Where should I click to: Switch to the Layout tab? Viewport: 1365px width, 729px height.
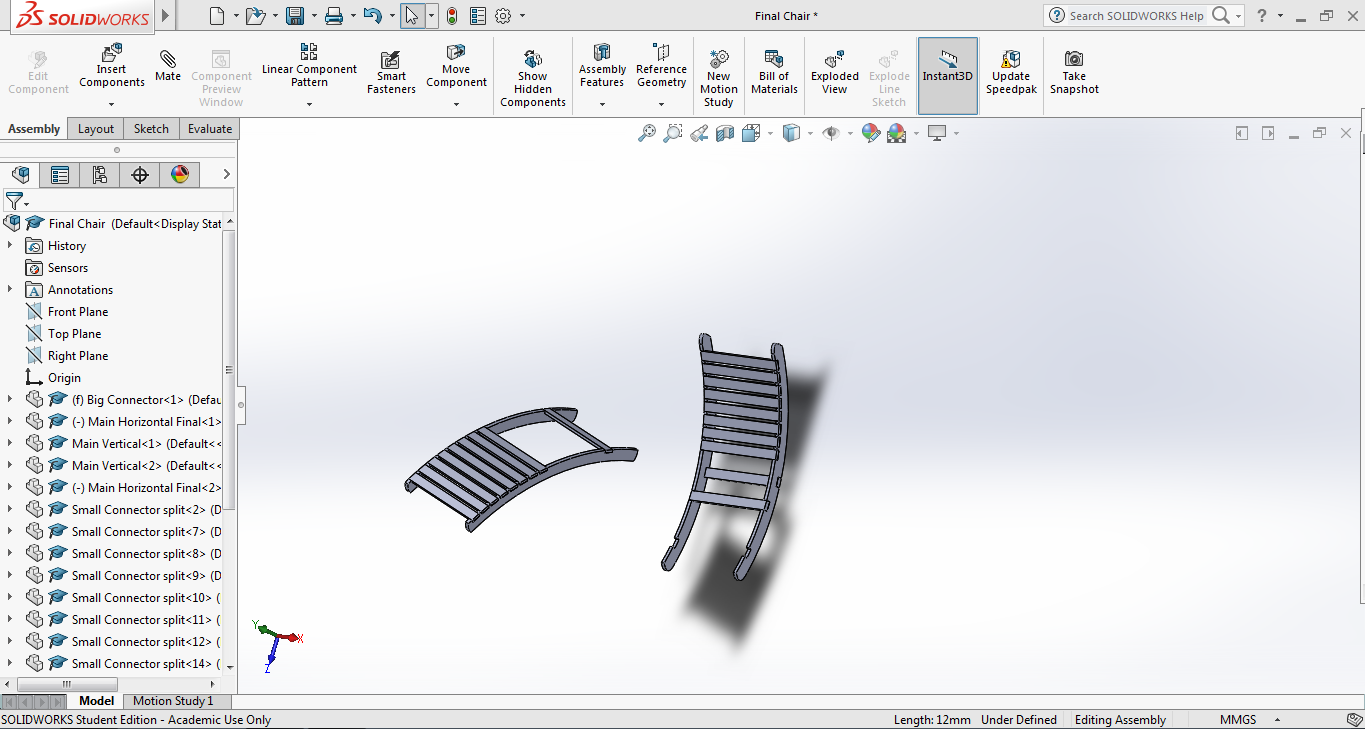pyautogui.click(x=96, y=129)
